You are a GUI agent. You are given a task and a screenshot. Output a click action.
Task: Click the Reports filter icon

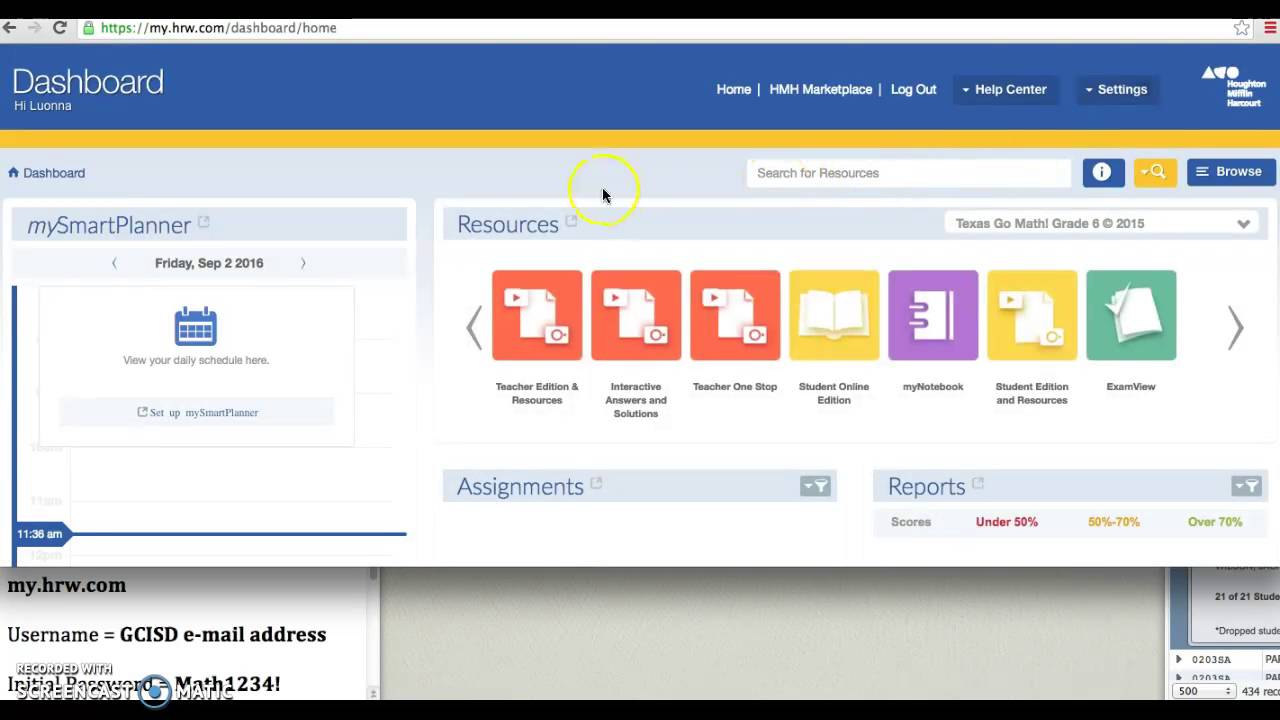click(x=1246, y=486)
